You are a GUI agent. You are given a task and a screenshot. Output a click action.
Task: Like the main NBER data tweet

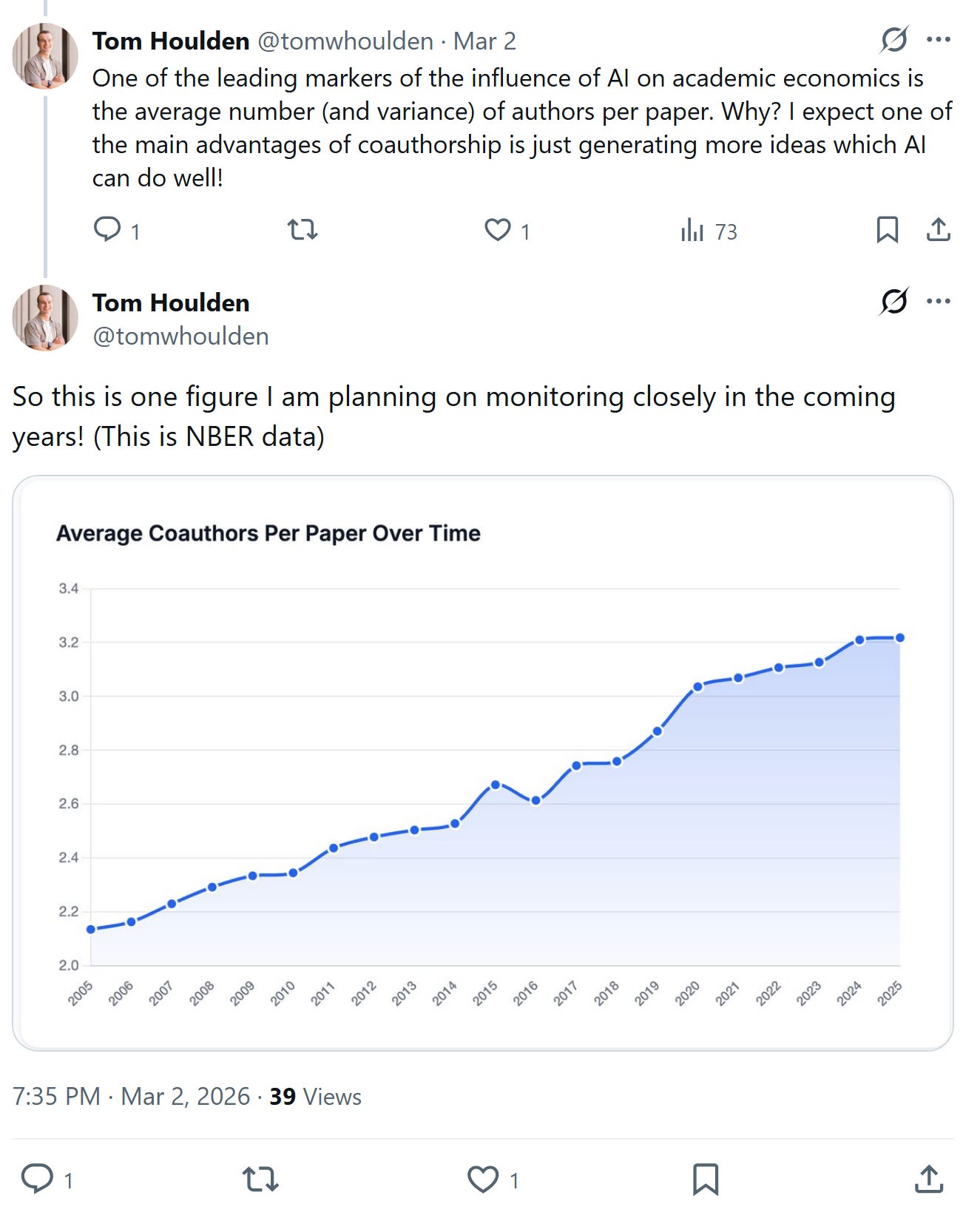coord(483,1179)
